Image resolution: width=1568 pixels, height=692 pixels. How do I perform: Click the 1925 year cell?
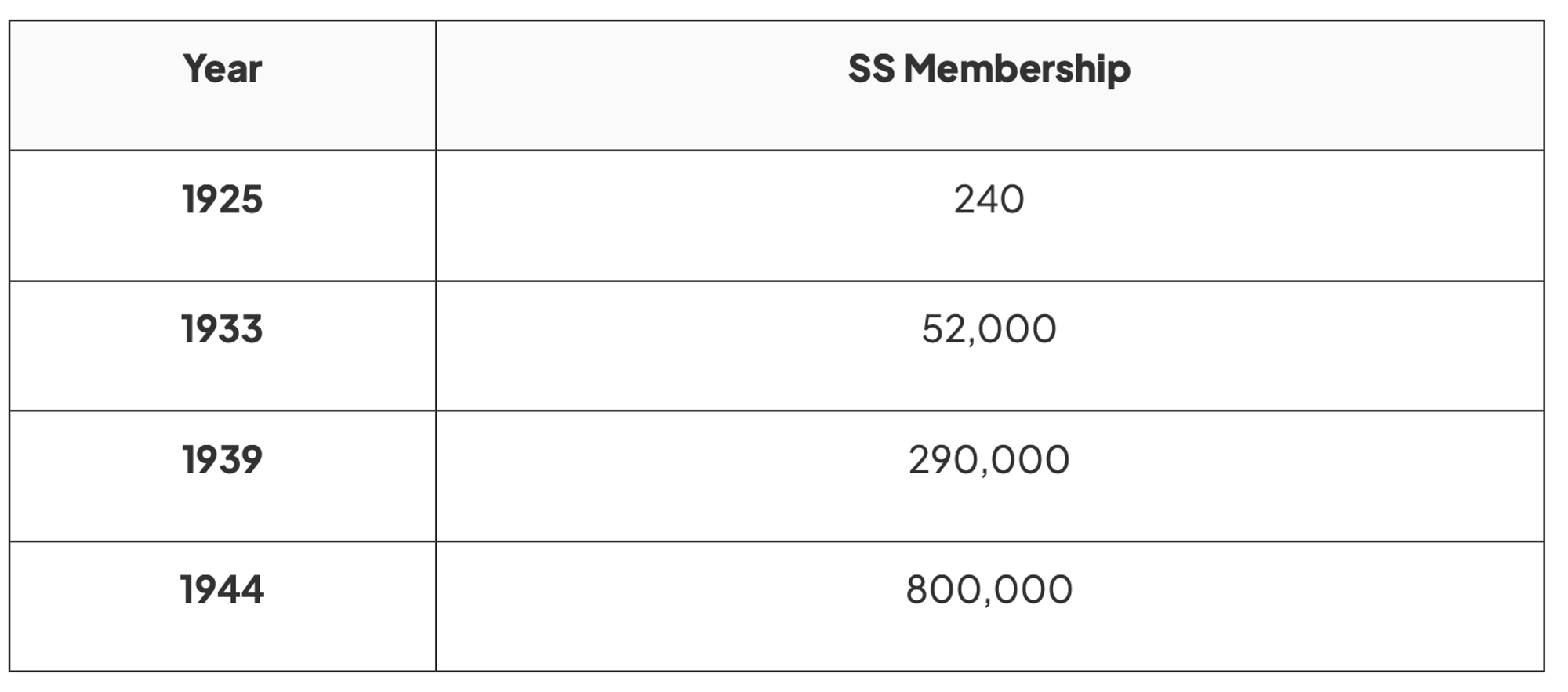point(222,199)
